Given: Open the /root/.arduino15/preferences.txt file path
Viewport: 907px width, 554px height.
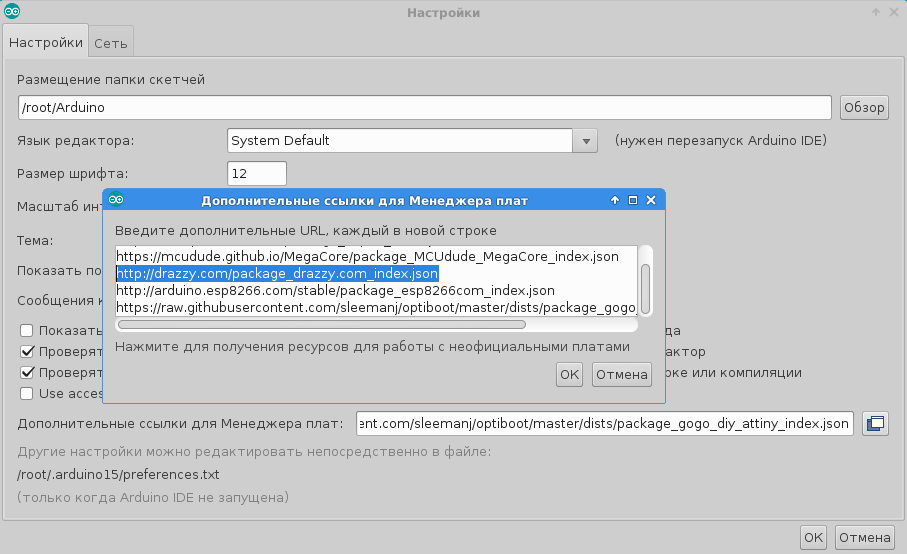Looking at the screenshot, I should [118, 474].
